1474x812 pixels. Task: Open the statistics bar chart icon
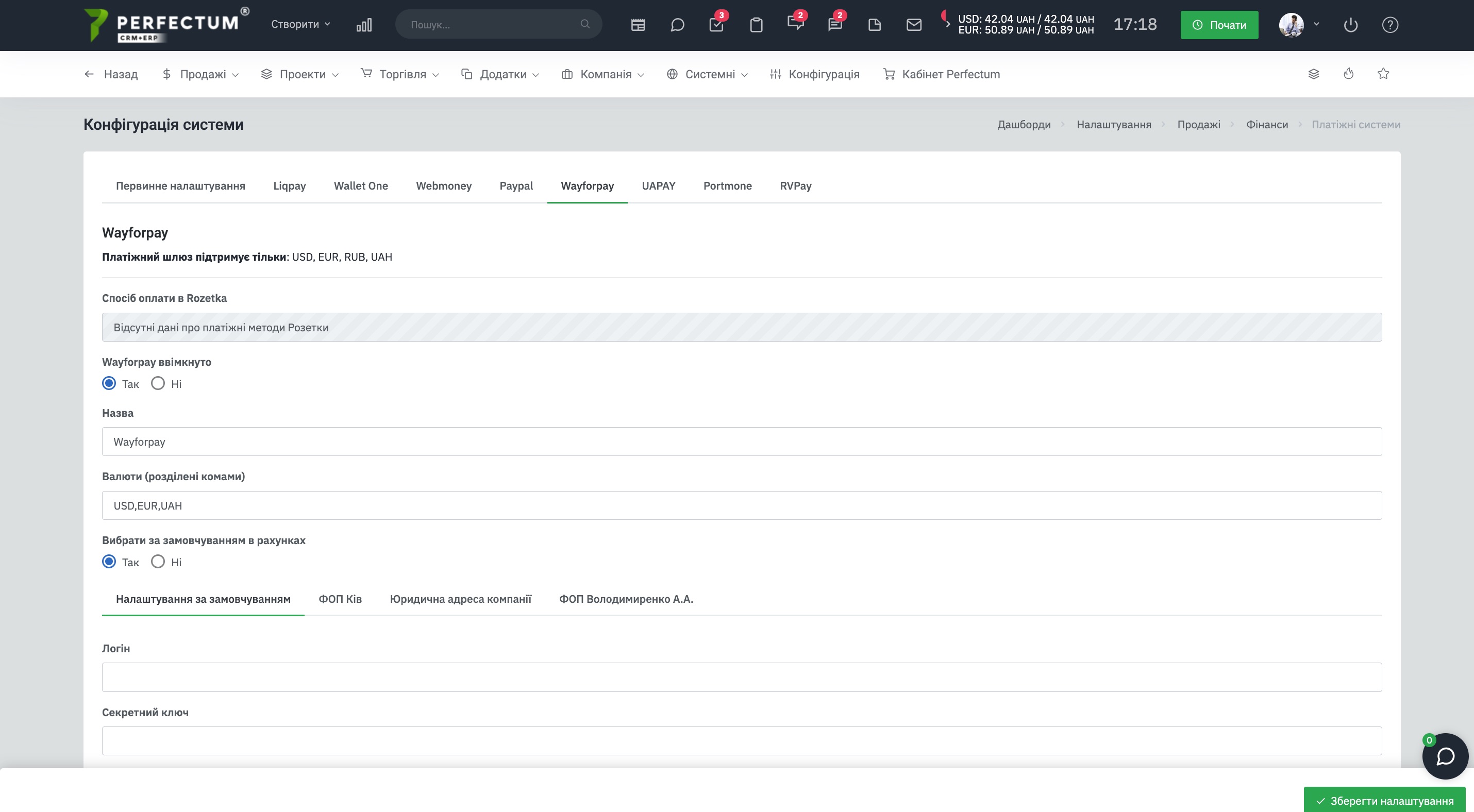364,25
